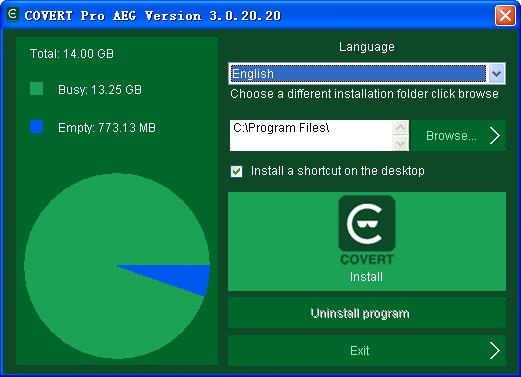Click the Browse... button
The image size is (521, 377).
click(458, 136)
